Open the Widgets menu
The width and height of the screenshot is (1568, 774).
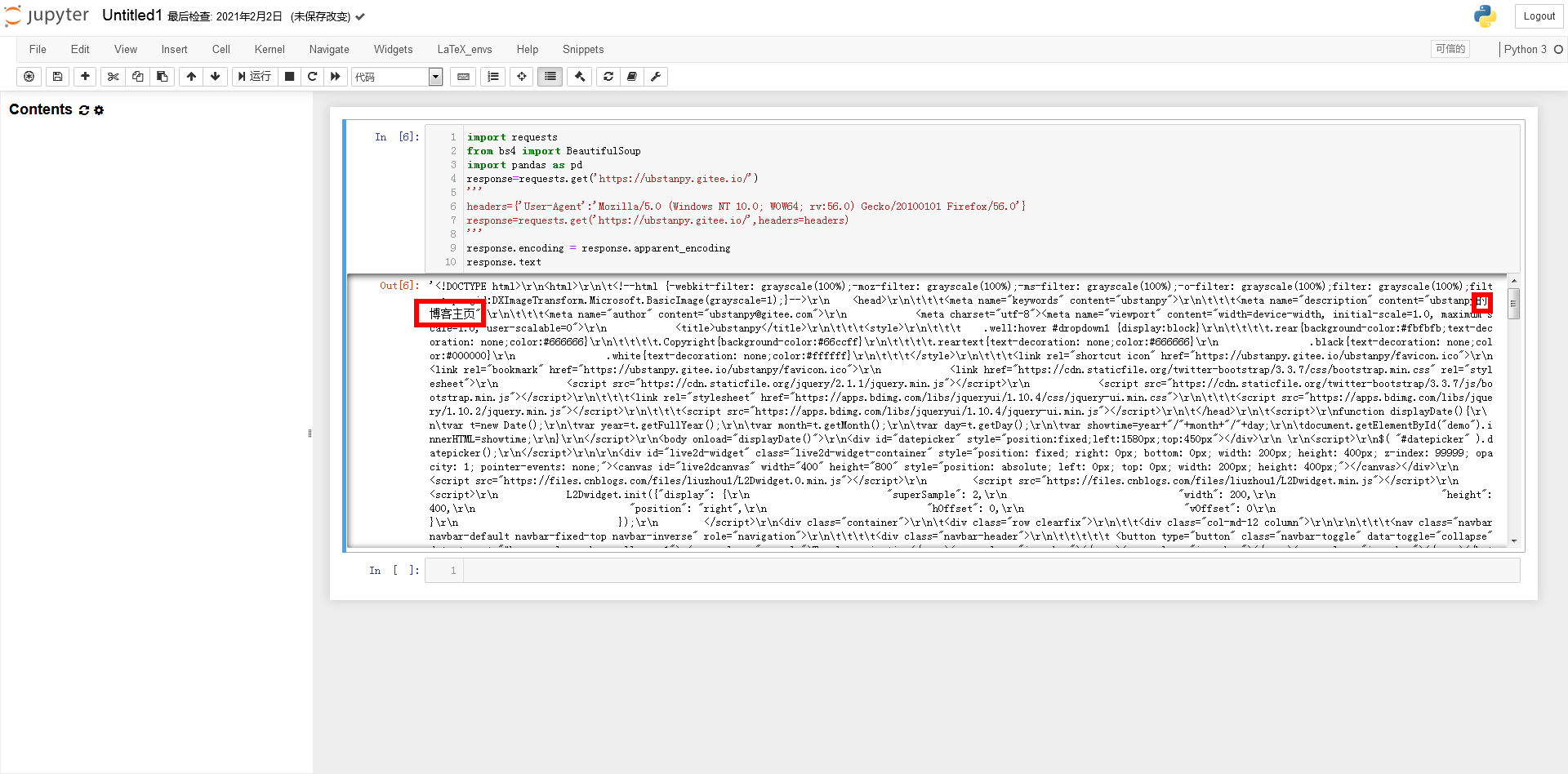[x=393, y=50]
